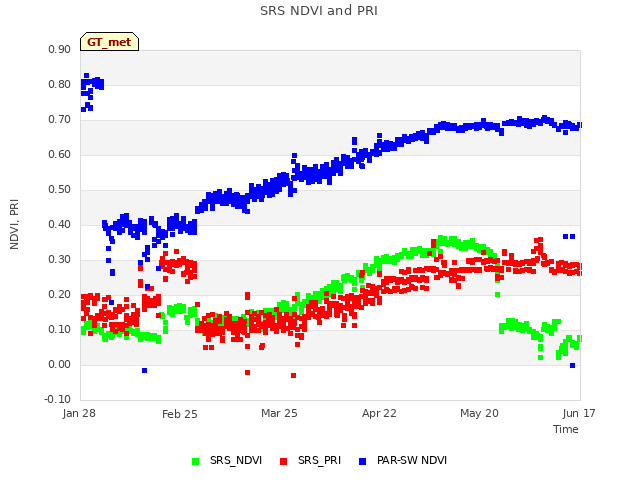Select the SRS_PRI legend label

click(319, 460)
